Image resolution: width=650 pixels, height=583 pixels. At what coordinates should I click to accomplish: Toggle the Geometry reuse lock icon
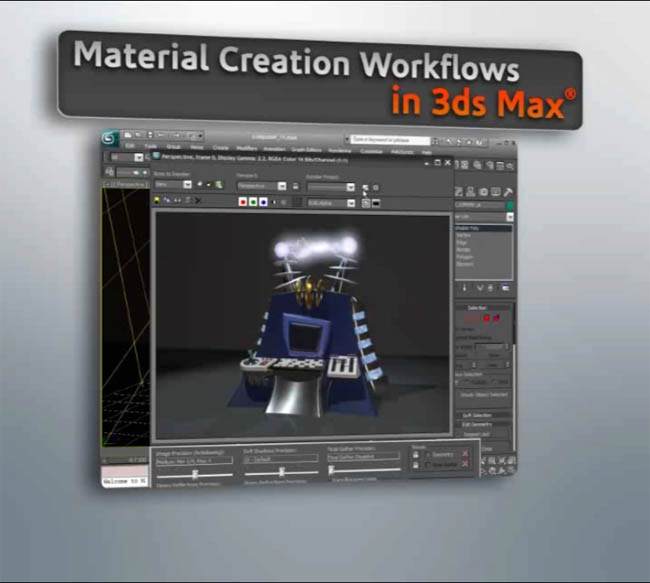416,455
